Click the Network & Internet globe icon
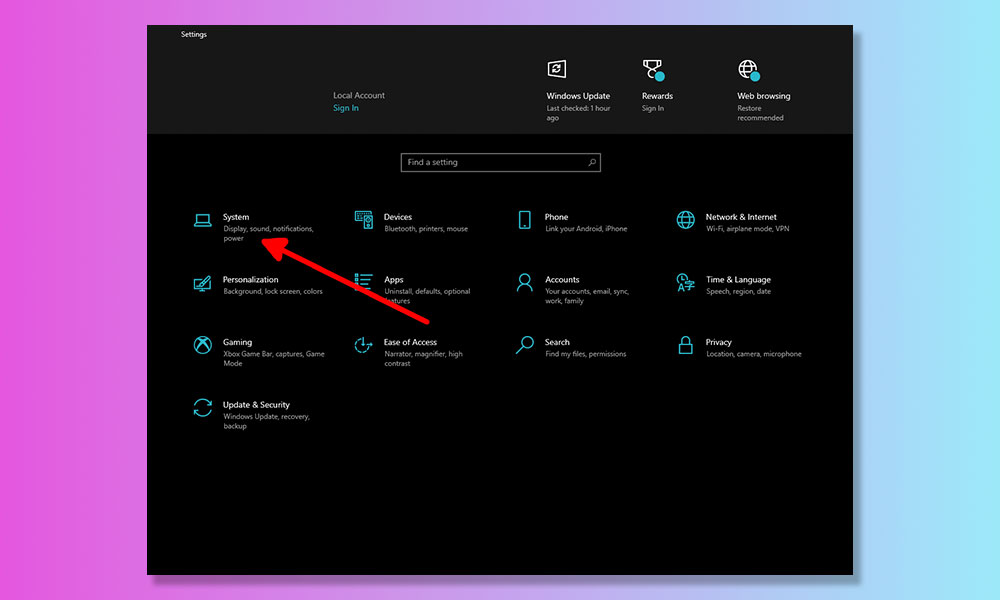1000x600 pixels. point(686,220)
